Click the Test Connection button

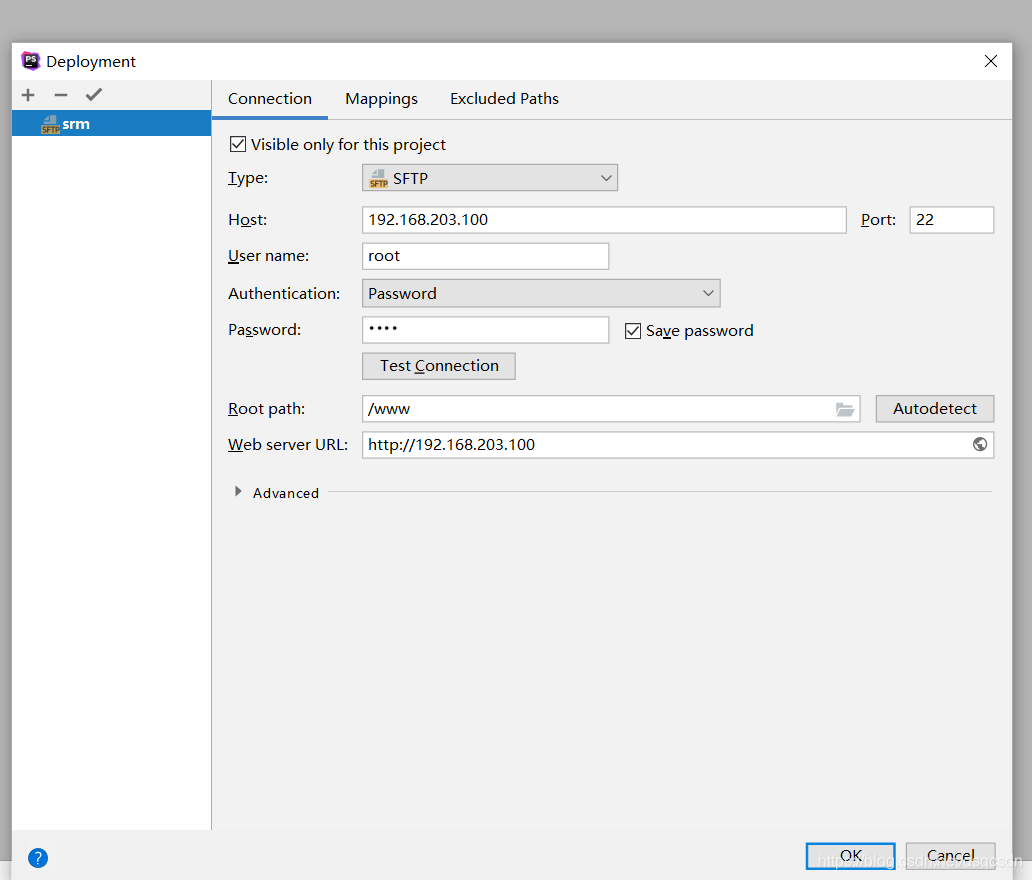point(439,366)
